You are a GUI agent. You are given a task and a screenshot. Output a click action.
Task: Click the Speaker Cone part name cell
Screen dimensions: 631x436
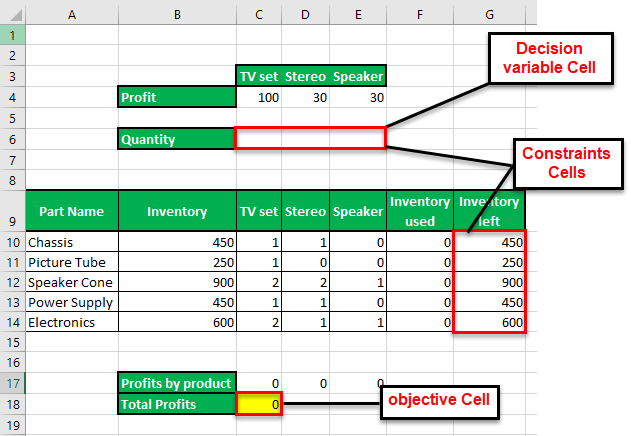tap(72, 282)
